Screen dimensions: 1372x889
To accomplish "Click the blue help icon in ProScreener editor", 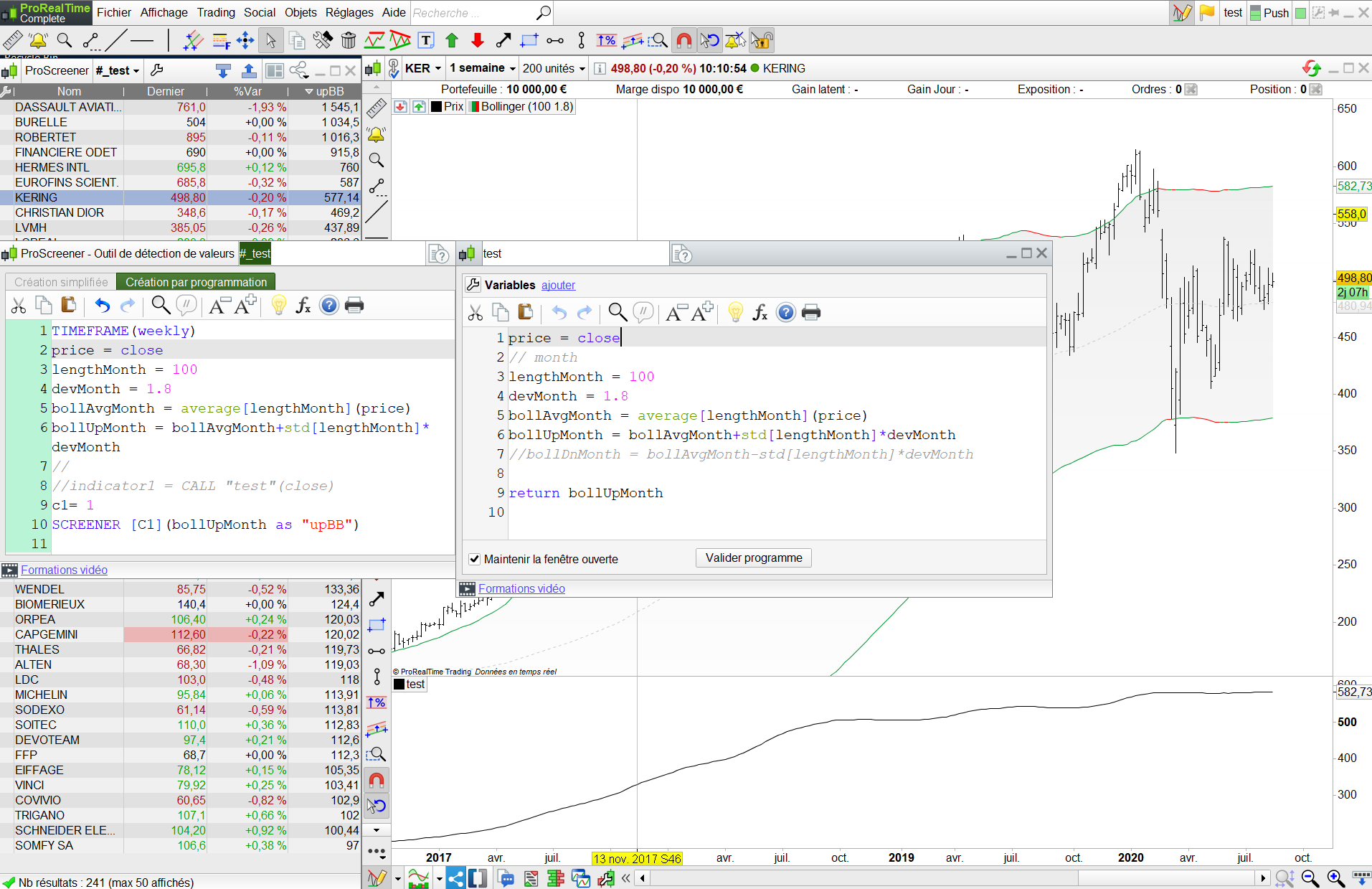I will (x=328, y=306).
